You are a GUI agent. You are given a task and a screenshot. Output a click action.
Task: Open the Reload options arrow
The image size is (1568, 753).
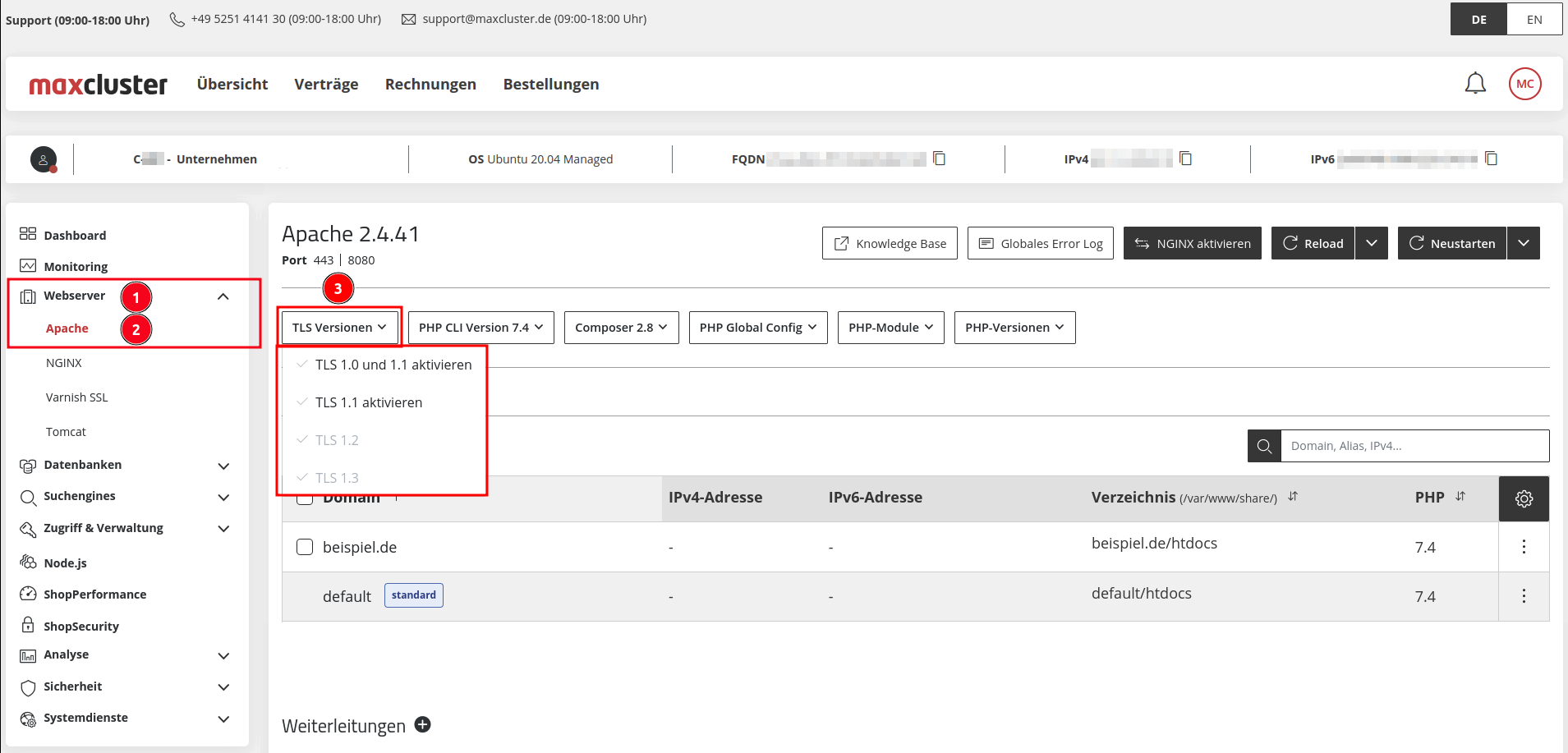pos(1372,243)
